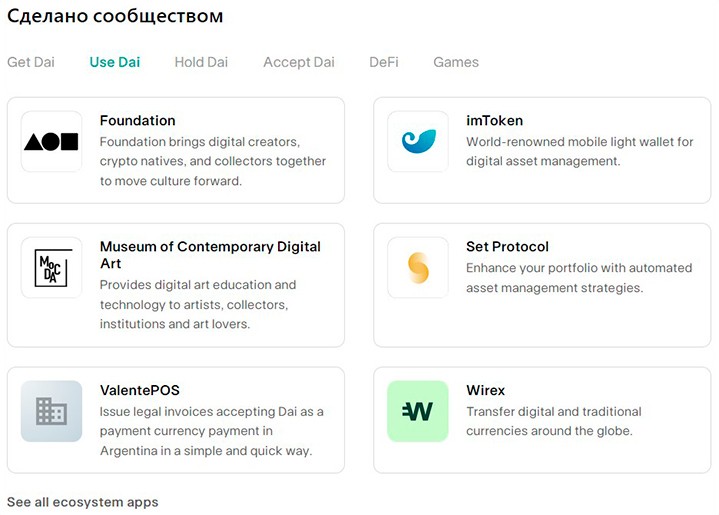Click the ValentePOS building icon
Viewport: 719px width, 515px height.
(51, 411)
